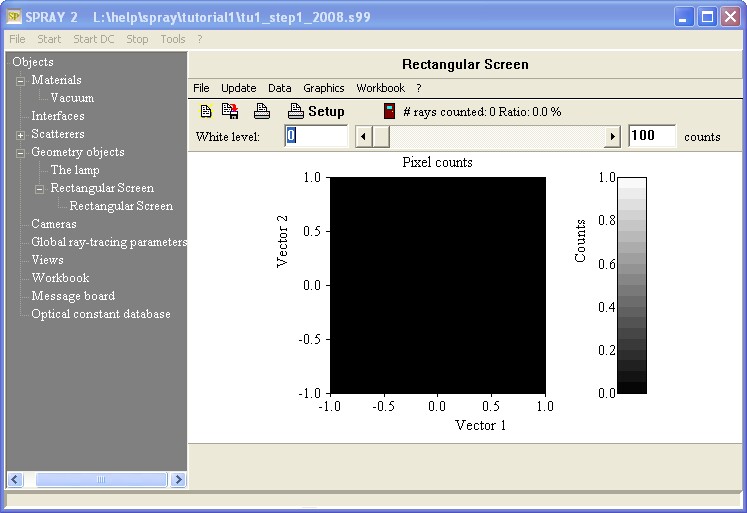747x513 pixels.
Task: Open printer Setup from the toolbar
Action: click(x=316, y=112)
